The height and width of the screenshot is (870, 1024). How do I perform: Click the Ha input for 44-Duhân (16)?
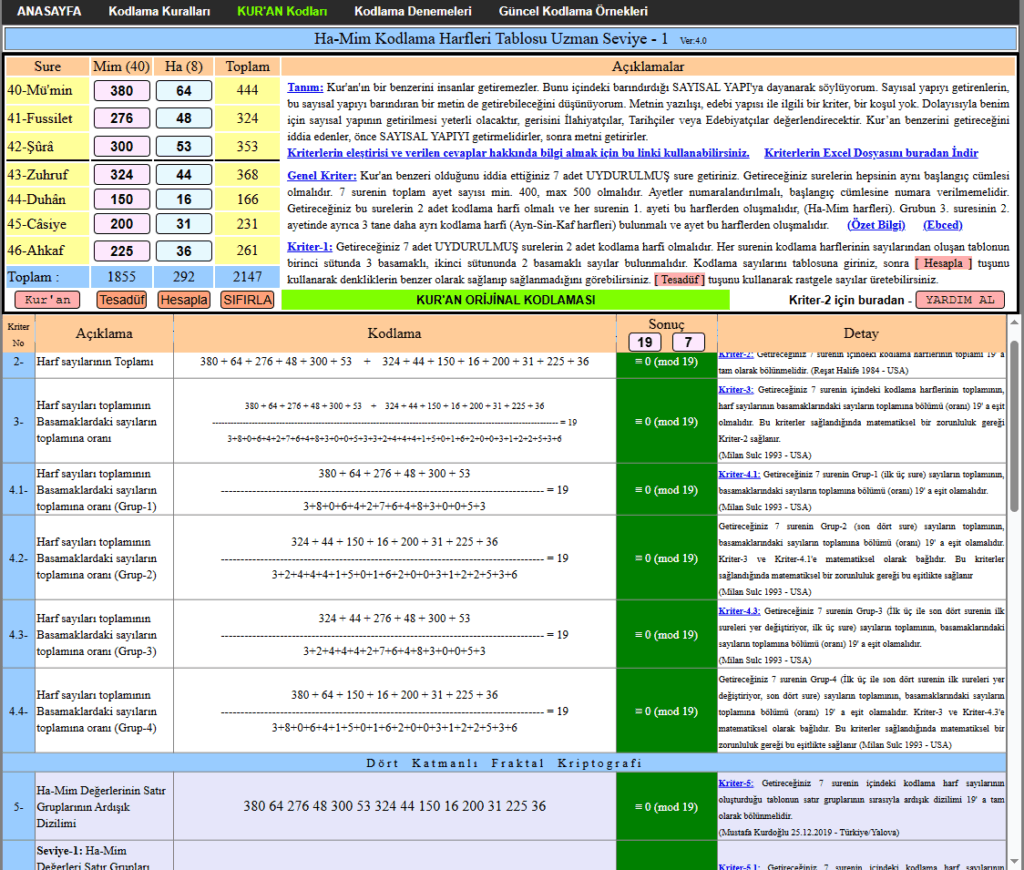tap(184, 199)
